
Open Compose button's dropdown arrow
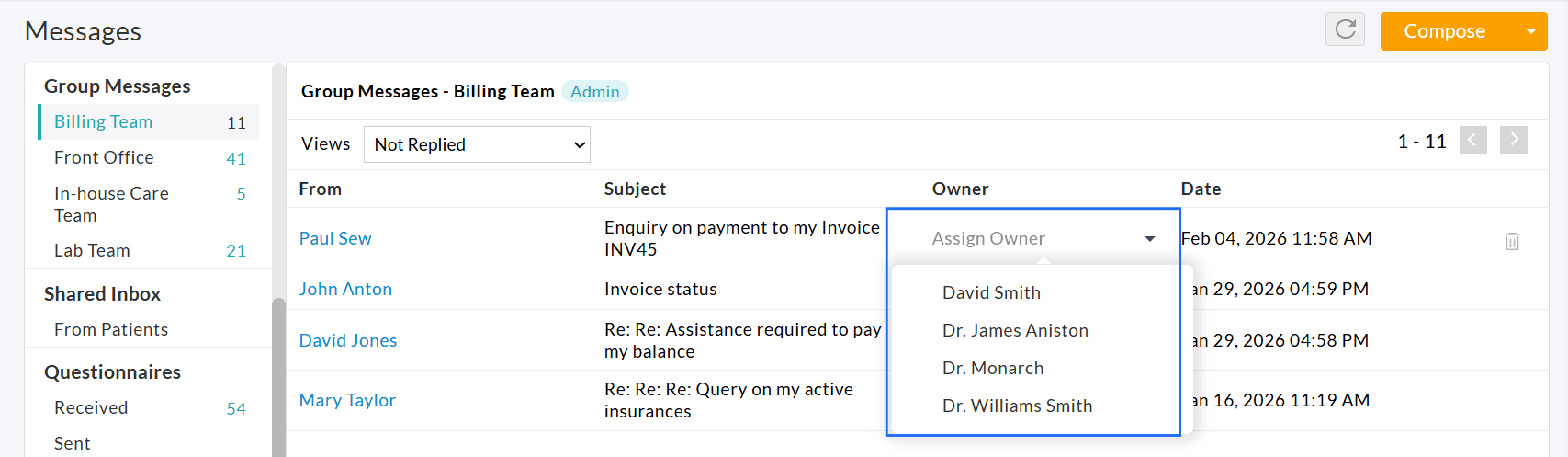tap(1531, 31)
